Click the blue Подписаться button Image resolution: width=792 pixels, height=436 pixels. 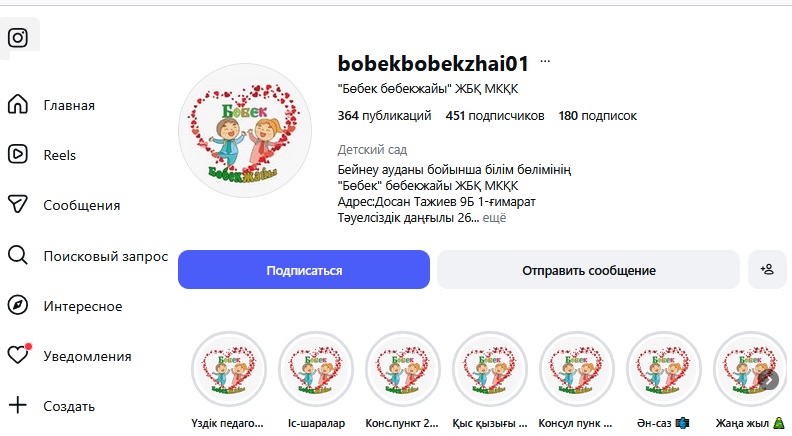304,270
